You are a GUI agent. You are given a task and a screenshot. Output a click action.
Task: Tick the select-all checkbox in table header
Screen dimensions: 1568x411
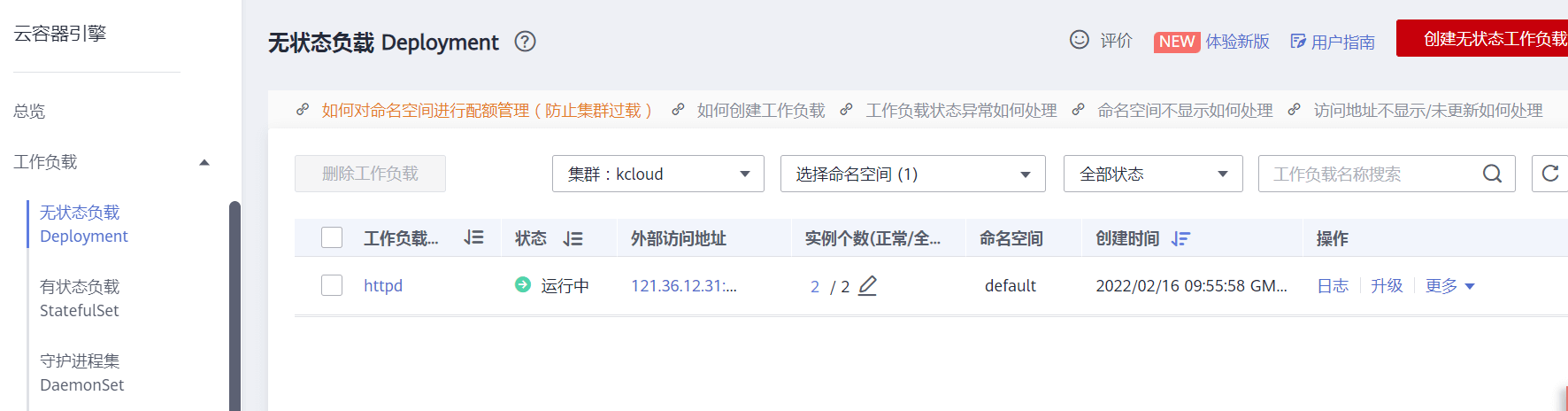pyautogui.click(x=332, y=237)
